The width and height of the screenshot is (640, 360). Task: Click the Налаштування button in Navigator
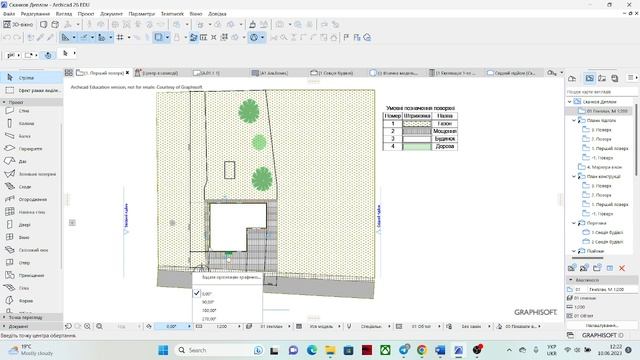(602, 325)
